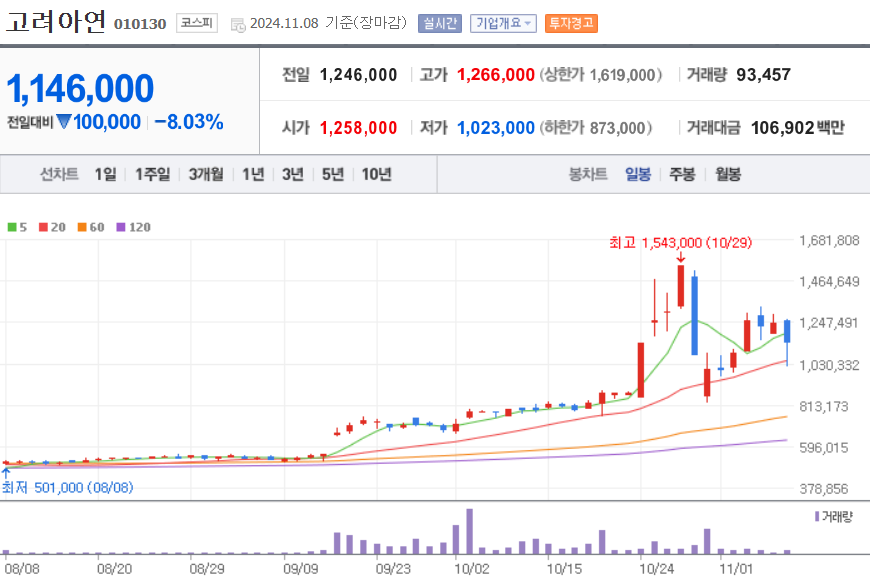Click the 거래량 value 93,457

763,74
